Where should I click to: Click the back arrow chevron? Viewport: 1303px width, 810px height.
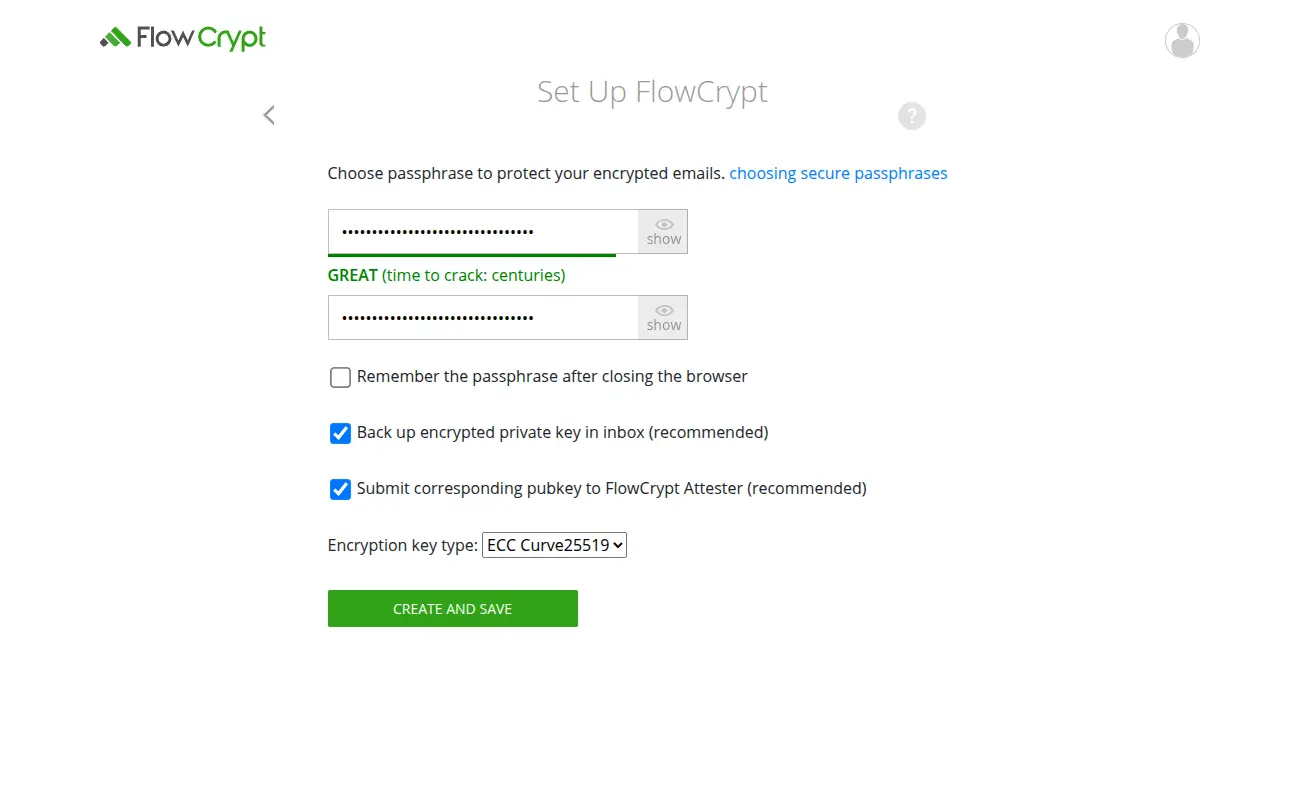click(x=268, y=115)
